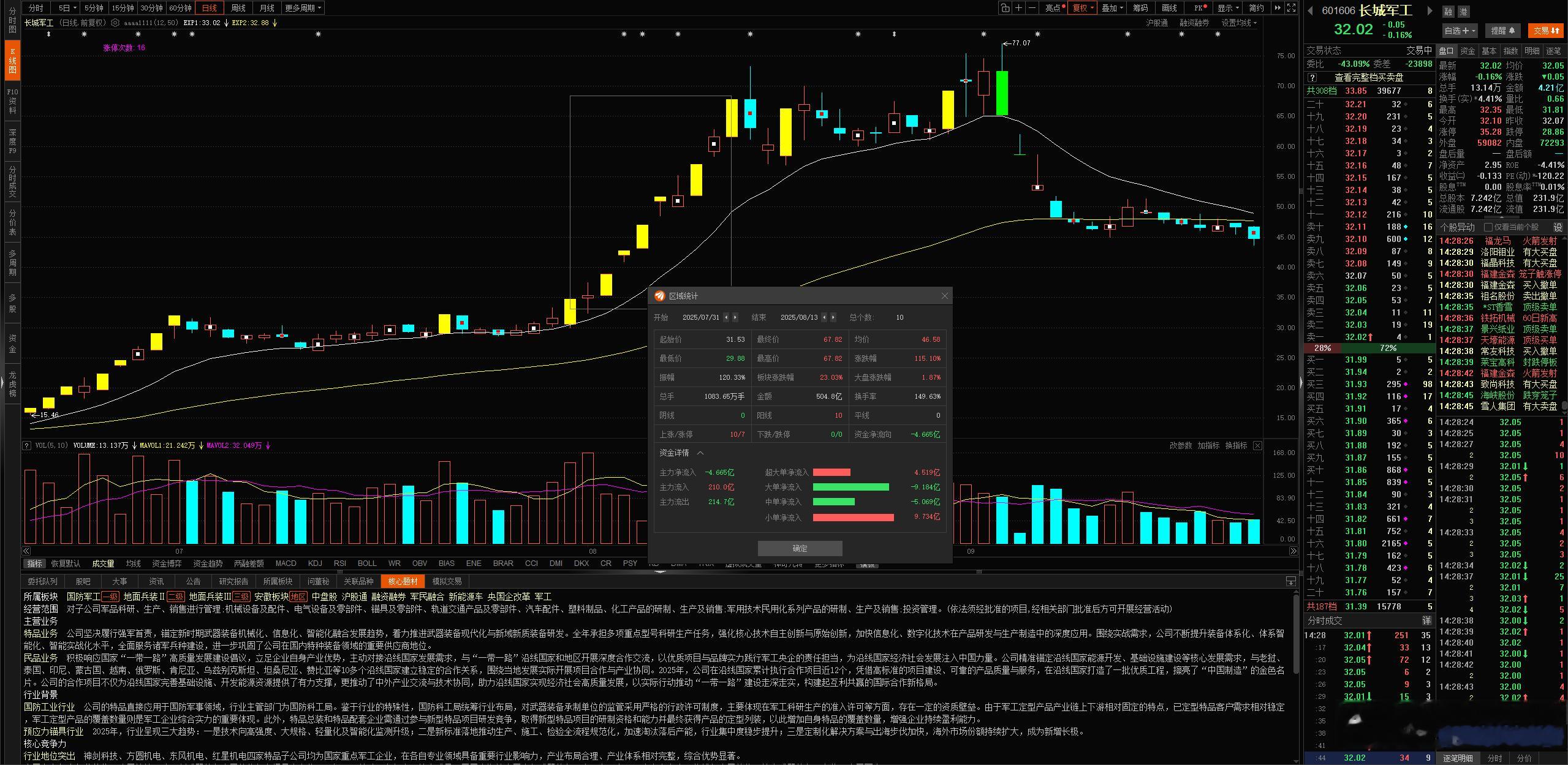This screenshot has height=765, width=1568.
Task: Toggle 画线 drawing tools
Action: 1169,8
